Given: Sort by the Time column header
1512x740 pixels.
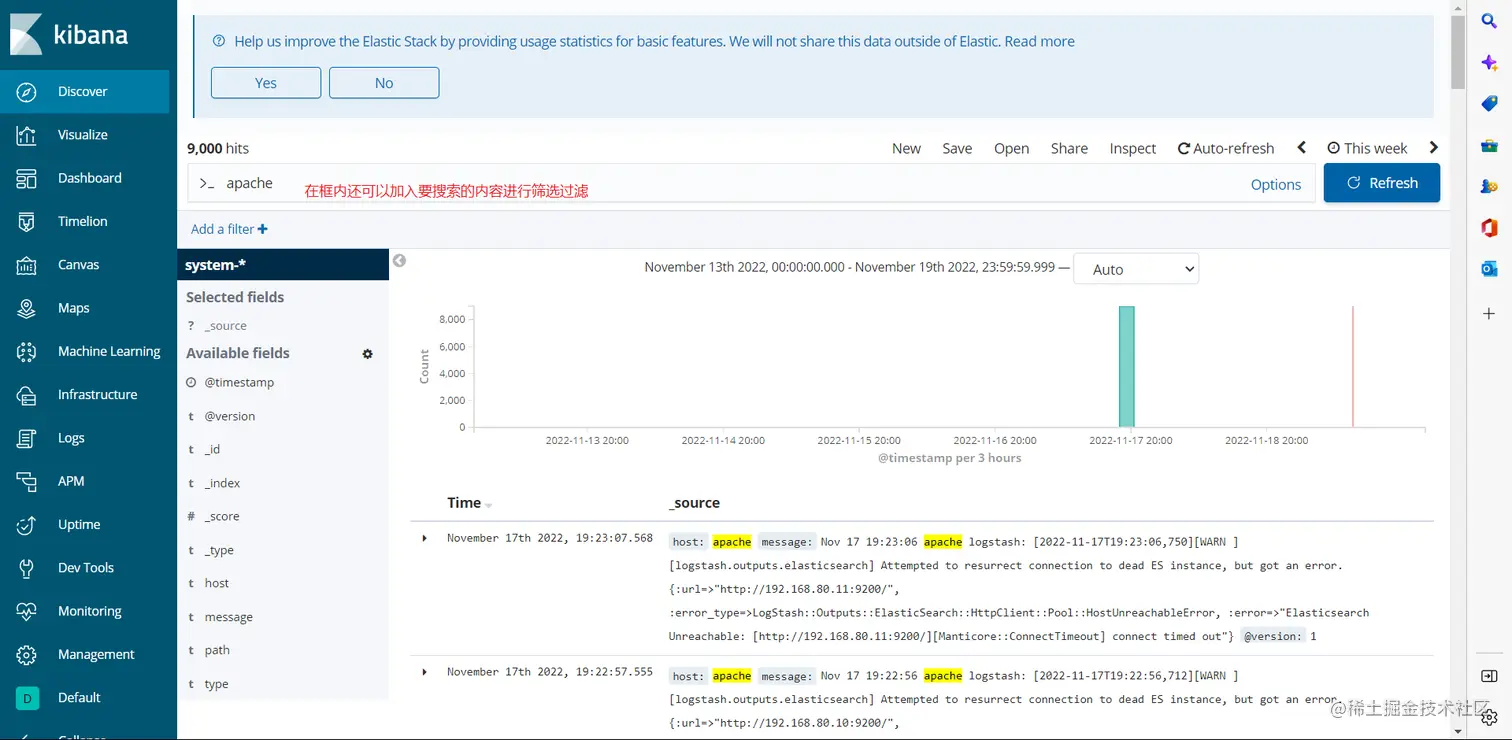Looking at the screenshot, I should point(470,503).
